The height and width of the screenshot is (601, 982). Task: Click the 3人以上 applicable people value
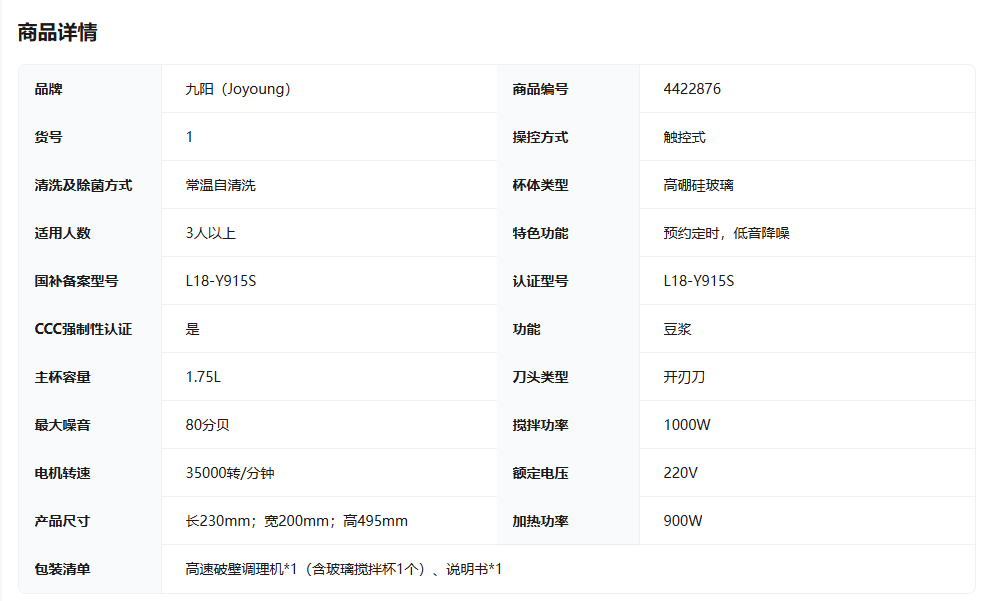210,233
